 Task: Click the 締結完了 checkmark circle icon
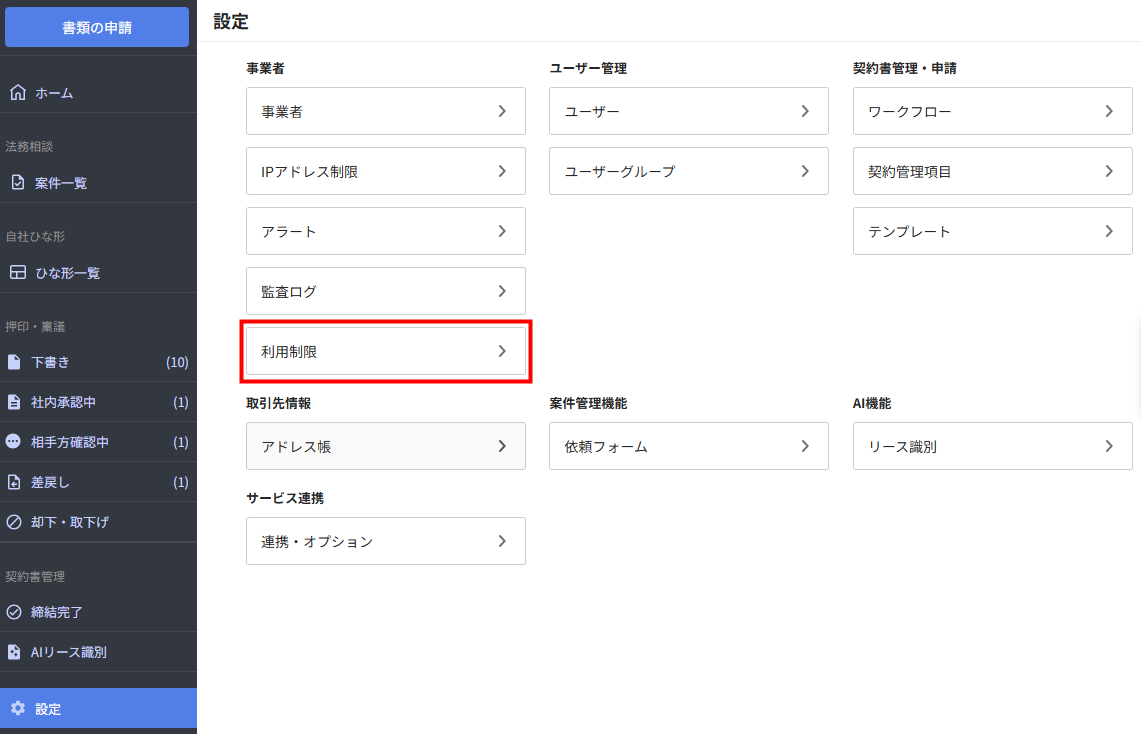tap(14, 612)
